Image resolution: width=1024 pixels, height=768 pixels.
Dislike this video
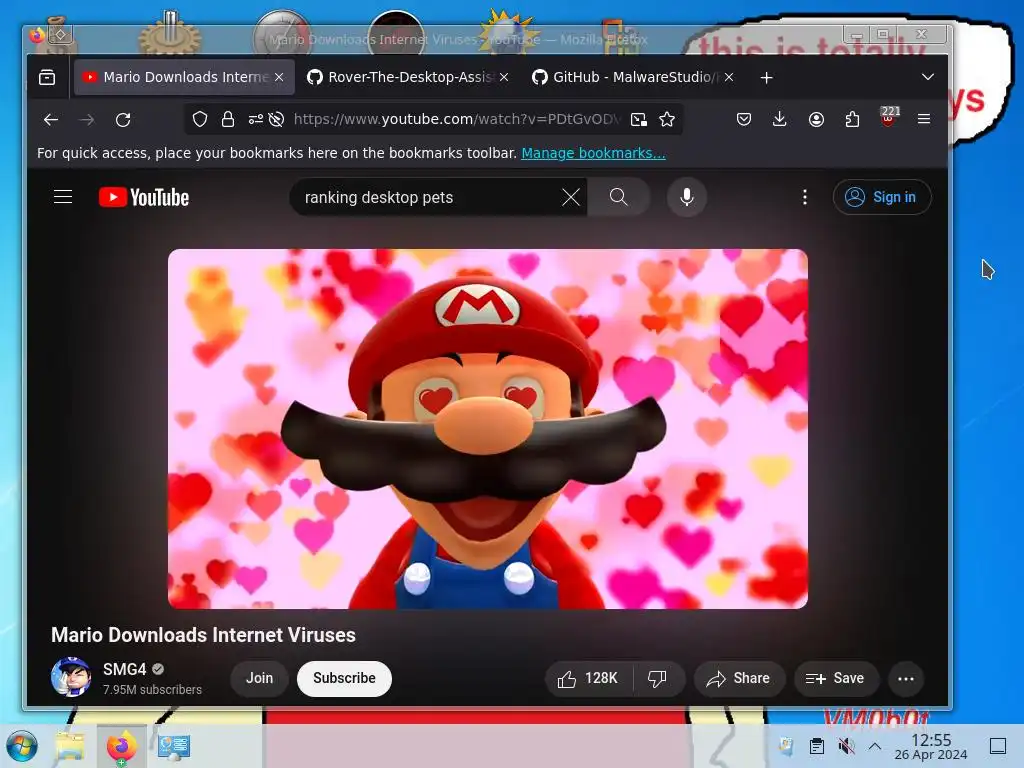[x=658, y=679]
